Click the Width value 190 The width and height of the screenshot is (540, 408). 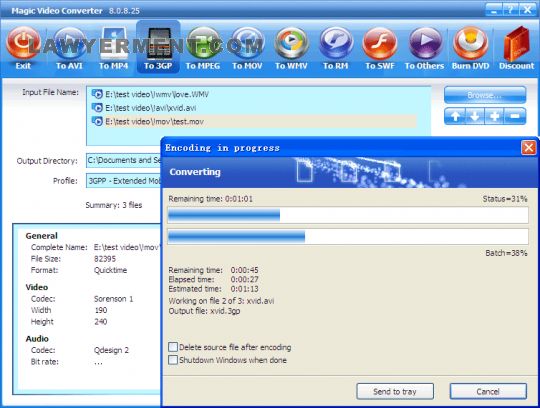(x=101, y=310)
